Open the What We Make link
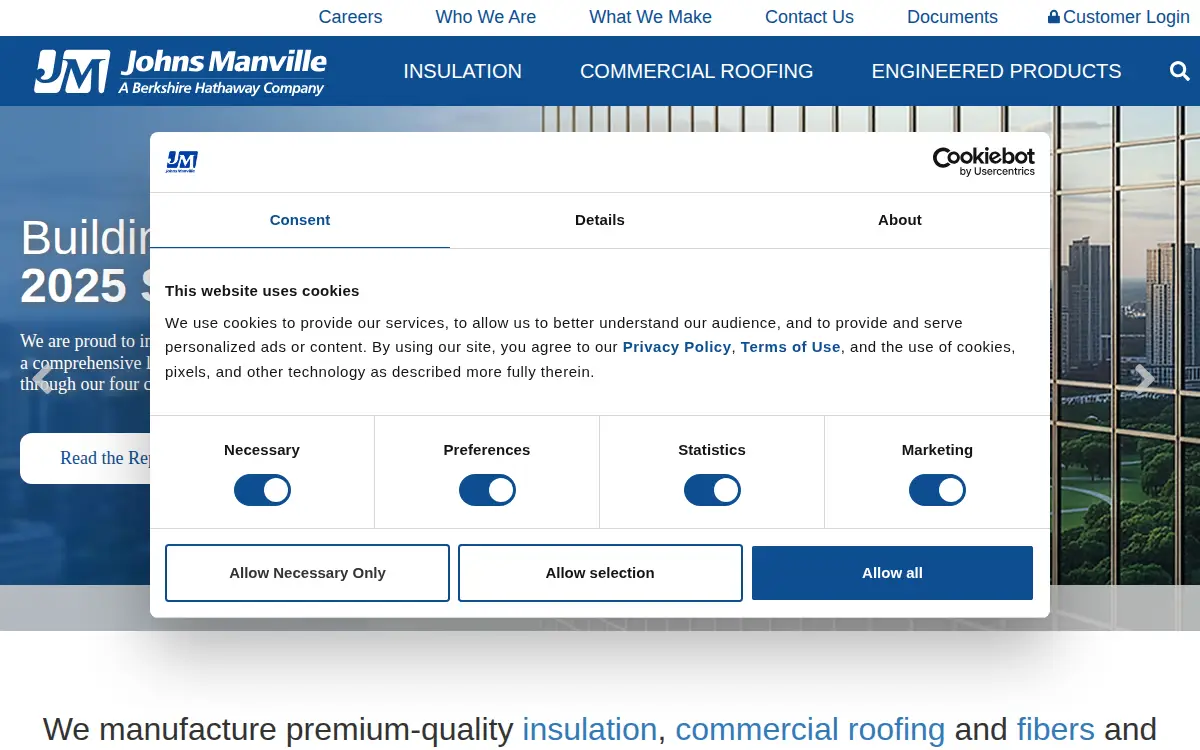Image resolution: width=1200 pixels, height=750 pixels. pos(651,17)
